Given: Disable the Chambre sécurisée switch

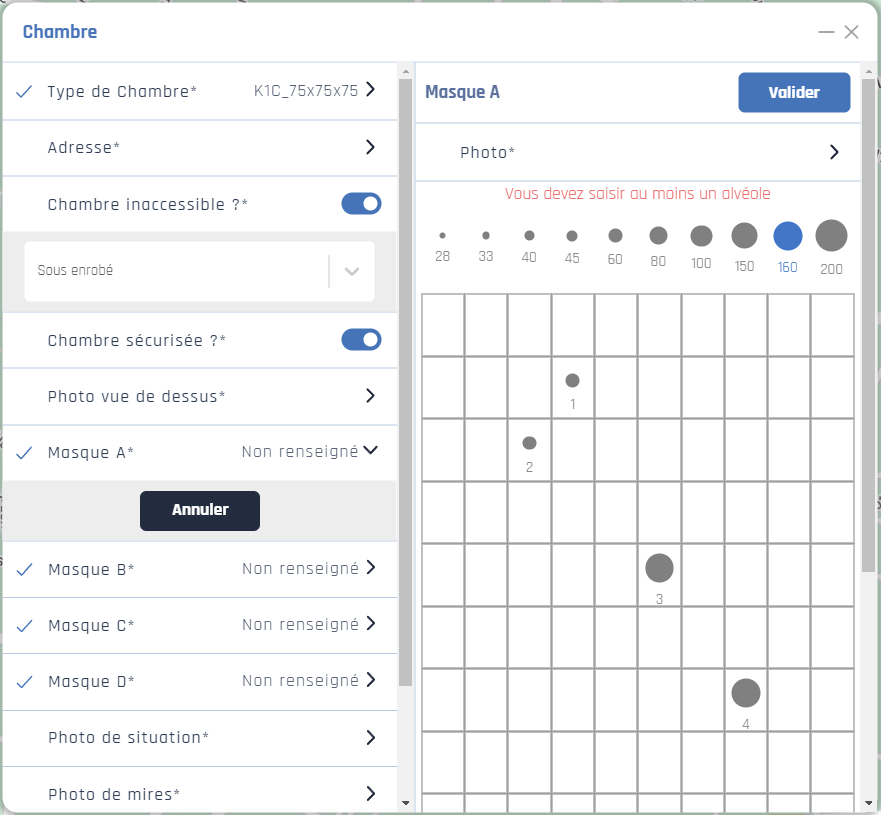Looking at the screenshot, I should click(361, 340).
